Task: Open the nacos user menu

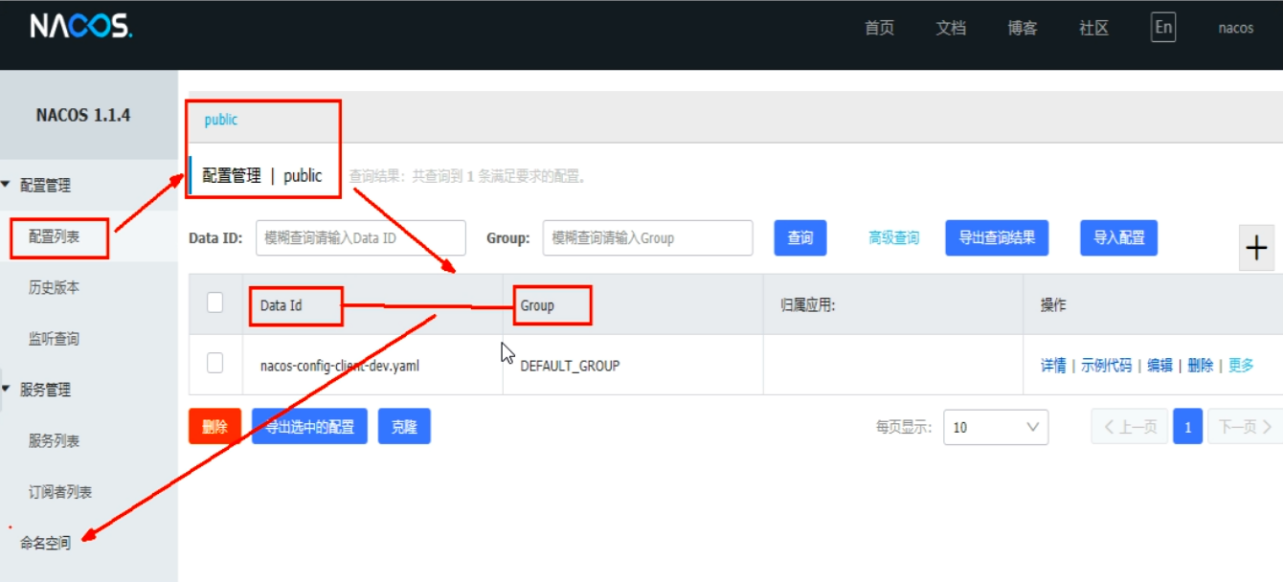Action: pos(1236,28)
